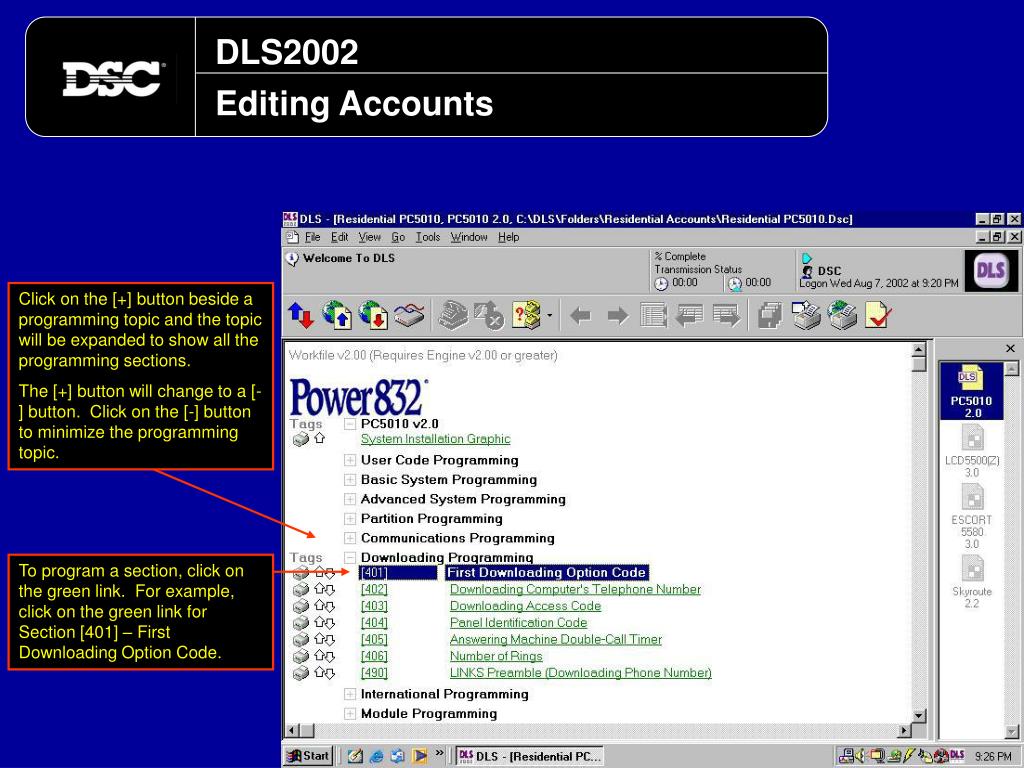Click the grayed disconnect toolbar icon with X
This screenshot has height=768, width=1024.
[x=488, y=315]
